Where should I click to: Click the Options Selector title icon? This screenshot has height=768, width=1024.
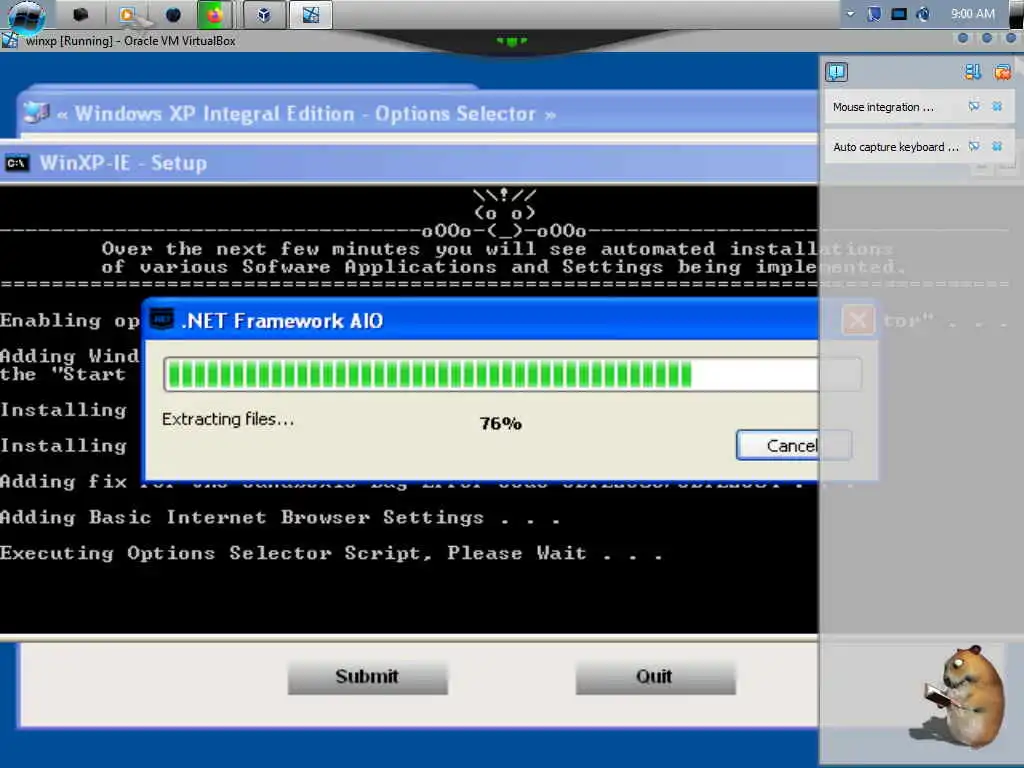pos(37,113)
